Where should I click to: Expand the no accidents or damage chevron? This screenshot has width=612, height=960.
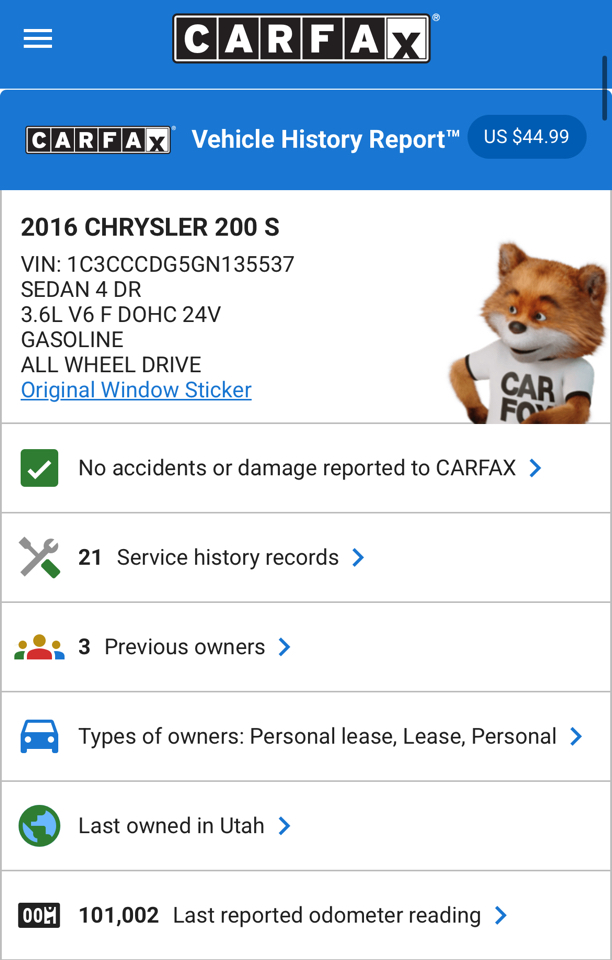pos(536,468)
